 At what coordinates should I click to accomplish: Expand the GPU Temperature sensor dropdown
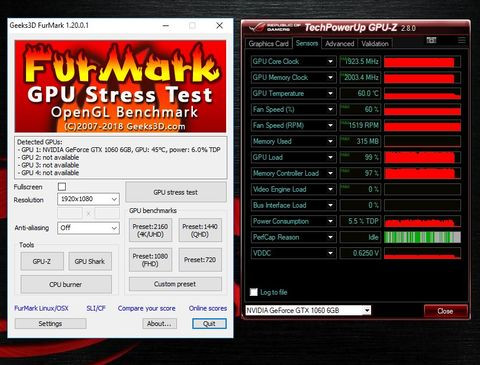tap(330, 94)
